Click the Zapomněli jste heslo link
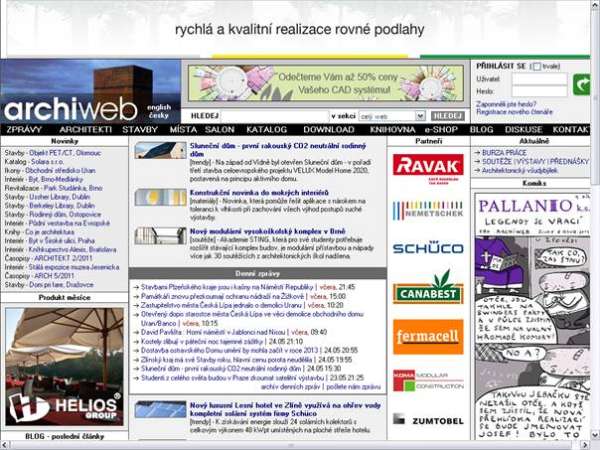 point(506,104)
